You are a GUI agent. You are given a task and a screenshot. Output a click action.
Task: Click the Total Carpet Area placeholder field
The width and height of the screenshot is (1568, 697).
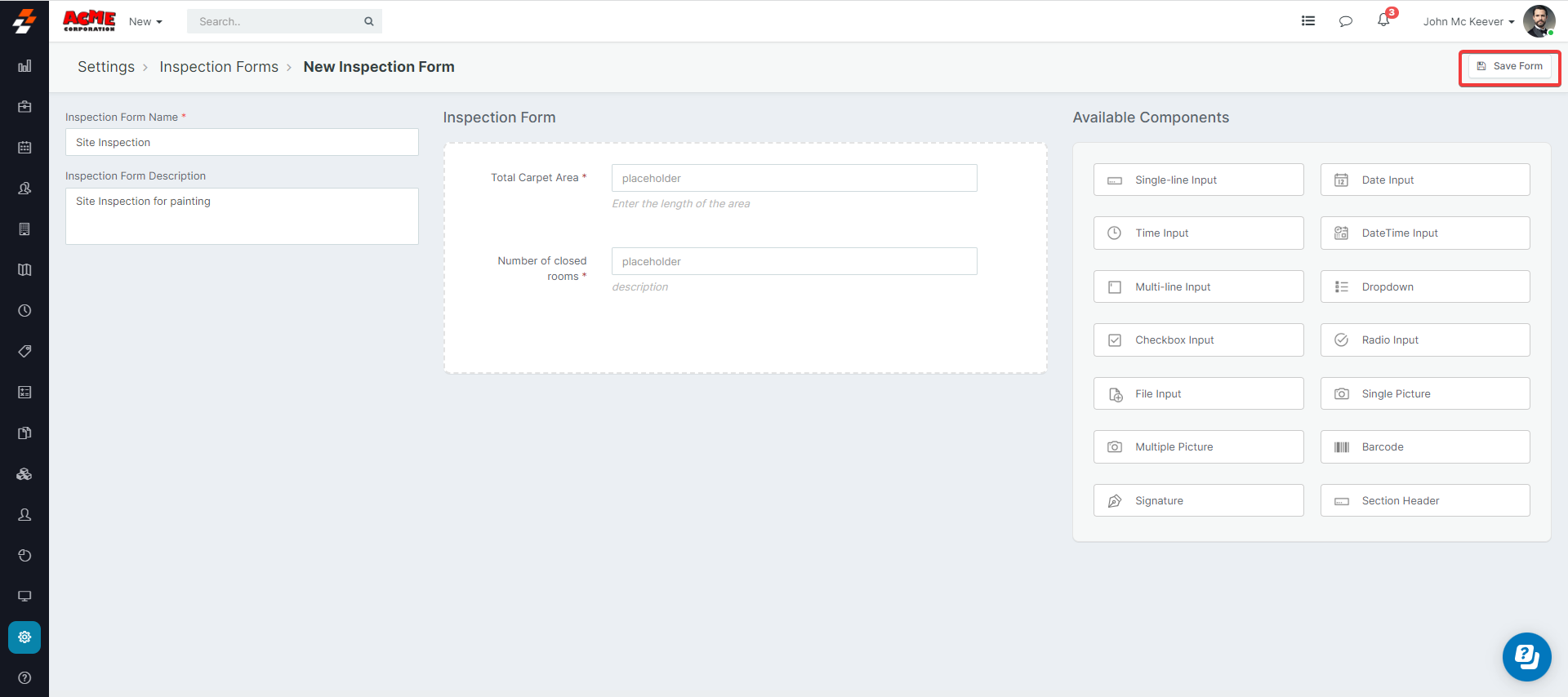click(x=794, y=179)
